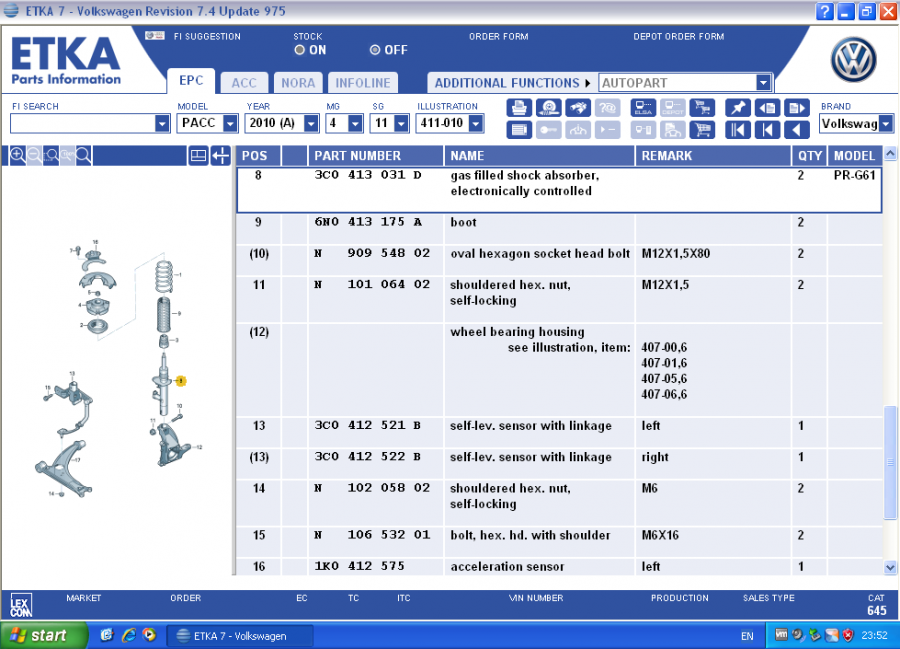The image size is (900, 649).
Task: Zoom in on the illustration with magnifier plus
Action: [x=17, y=155]
